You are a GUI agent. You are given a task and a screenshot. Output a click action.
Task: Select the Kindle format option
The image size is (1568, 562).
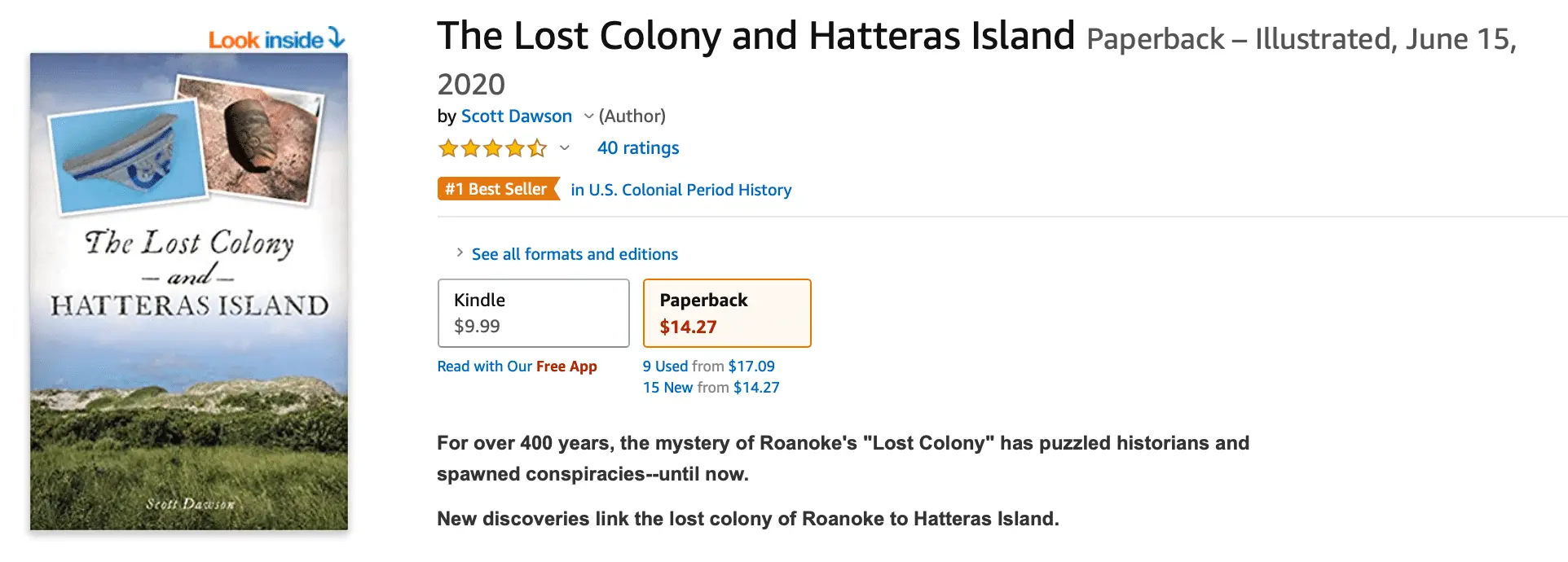click(x=533, y=313)
